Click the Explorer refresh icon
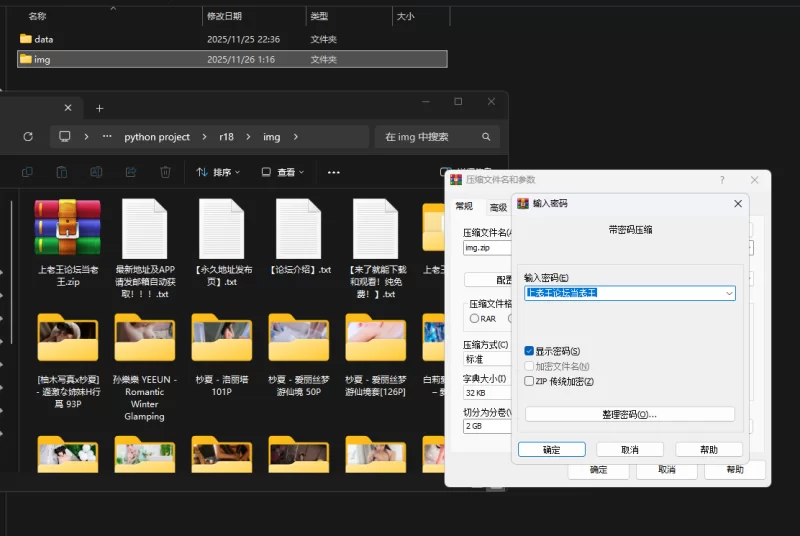Image resolution: width=800 pixels, height=536 pixels. tap(28, 137)
